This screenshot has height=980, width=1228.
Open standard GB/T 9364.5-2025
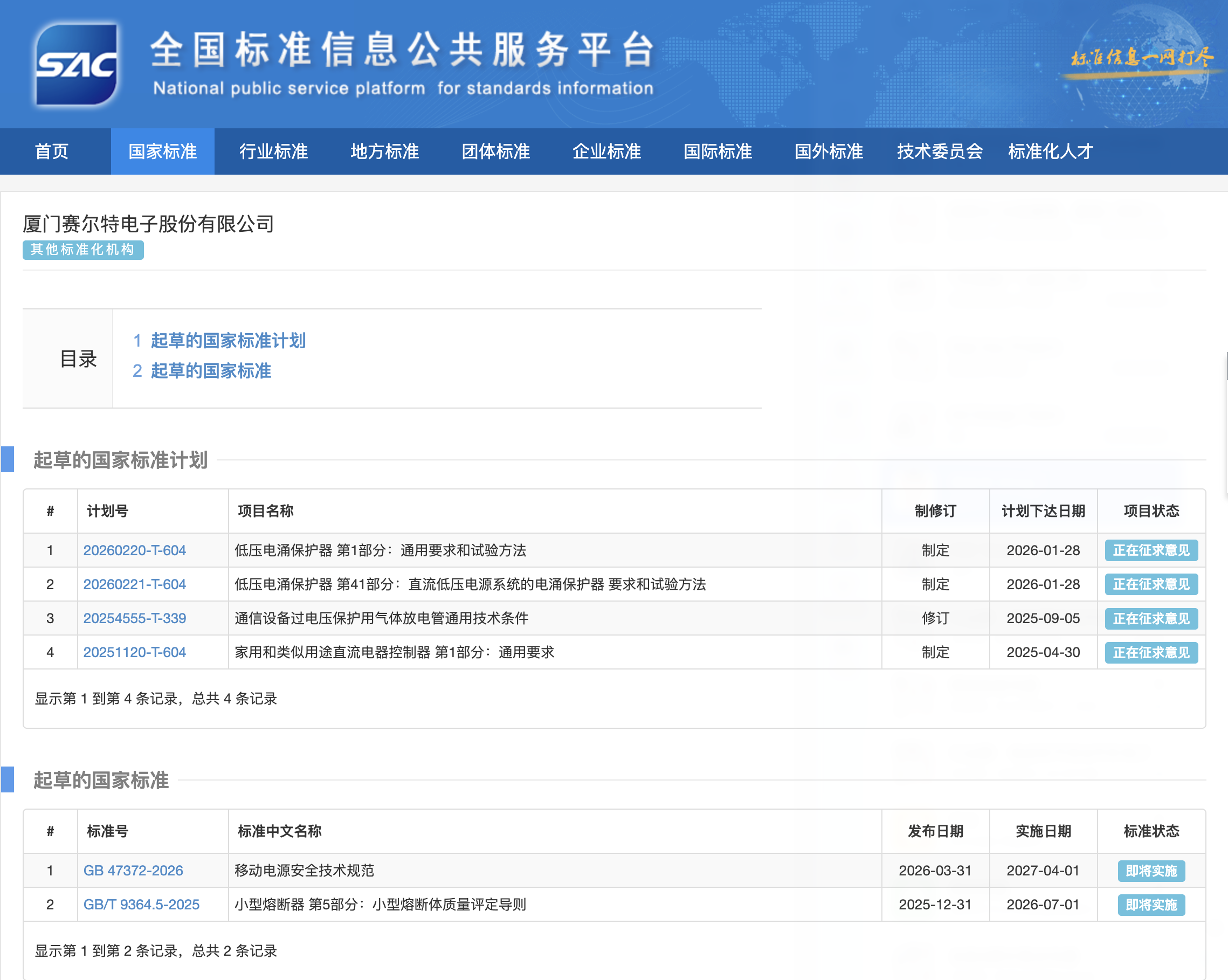(141, 905)
